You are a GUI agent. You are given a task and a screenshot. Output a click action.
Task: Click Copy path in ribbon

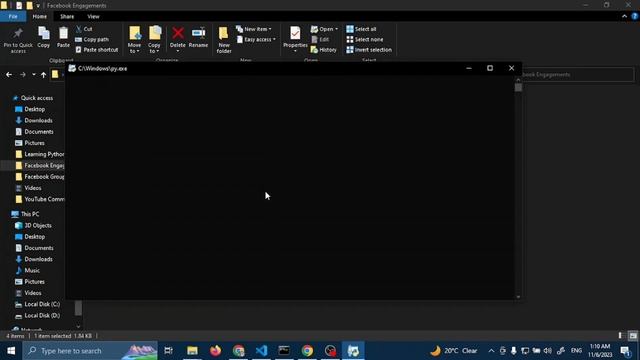(x=92, y=40)
